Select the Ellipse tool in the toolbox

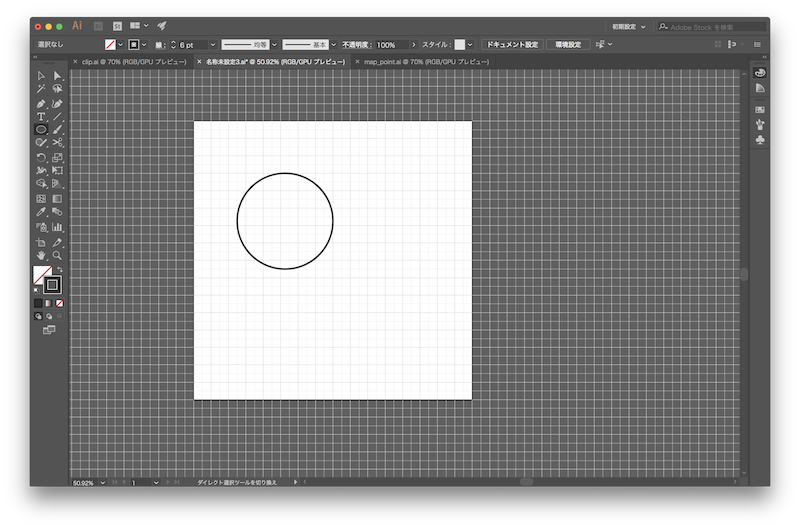click(x=41, y=130)
